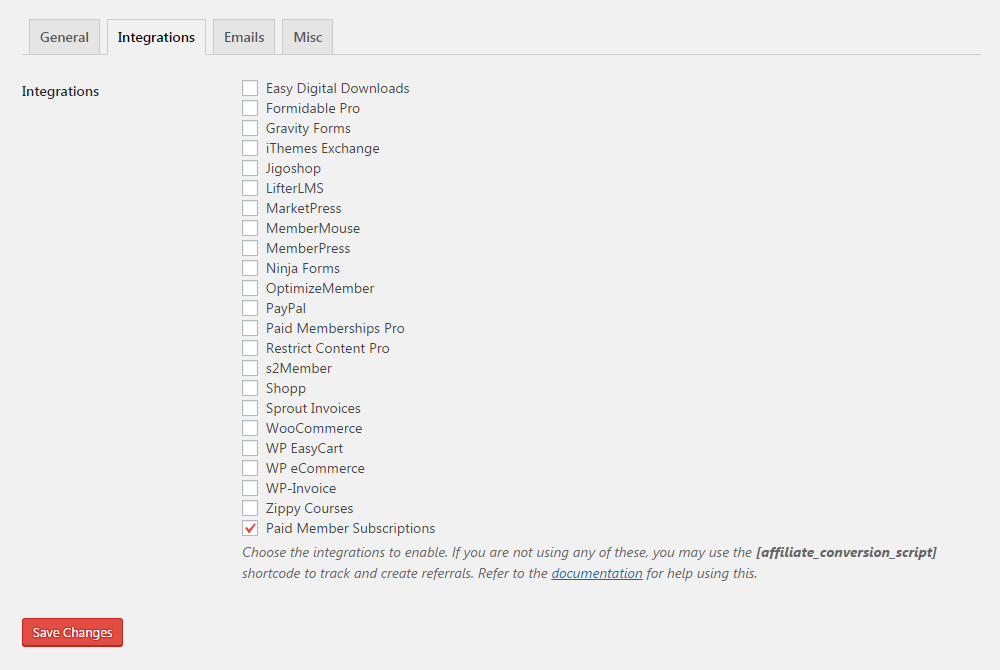Switch to the General tab
The image size is (1000, 670).
(64, 37)
